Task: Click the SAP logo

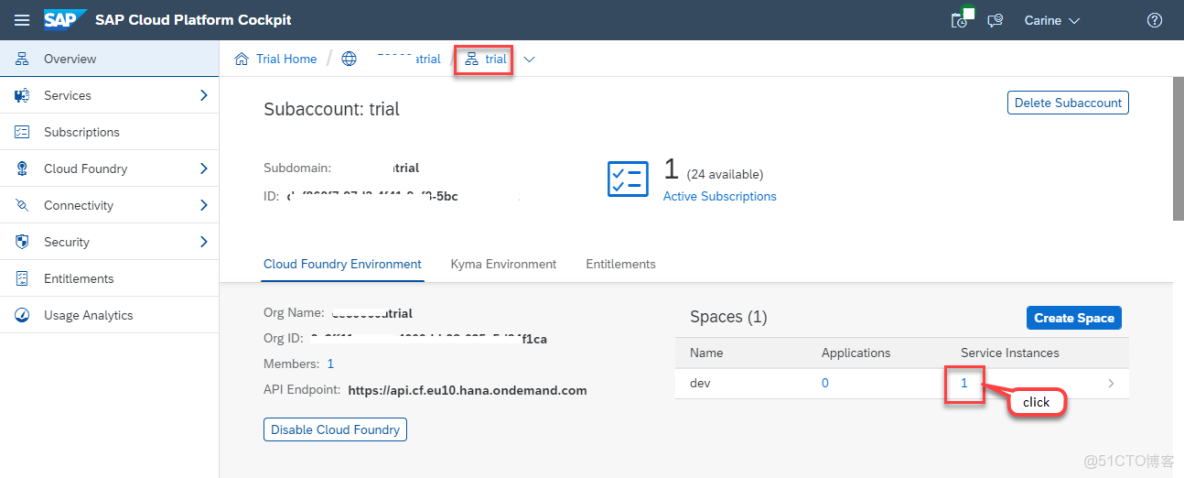Action: pyautogui.click(x=65, y=20)
